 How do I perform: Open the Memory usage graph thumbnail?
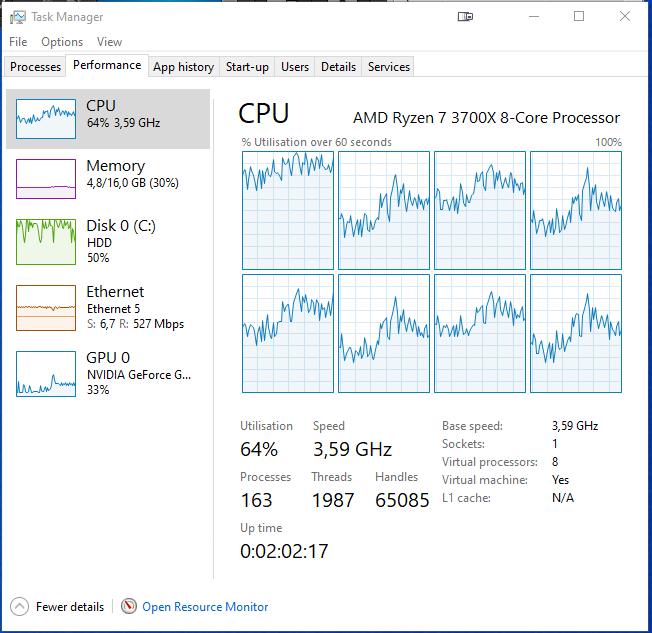coord(46,179)
